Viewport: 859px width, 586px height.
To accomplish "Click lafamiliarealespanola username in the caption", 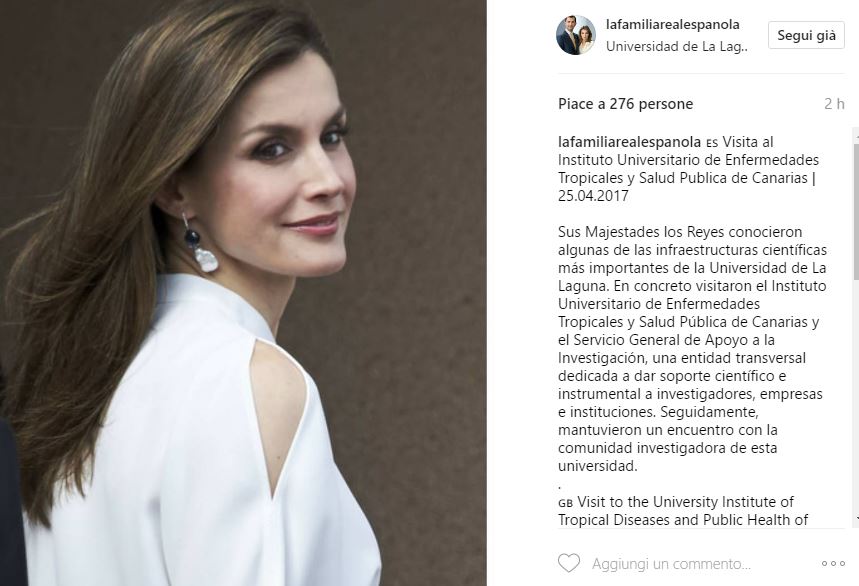I will click(629, 142).
